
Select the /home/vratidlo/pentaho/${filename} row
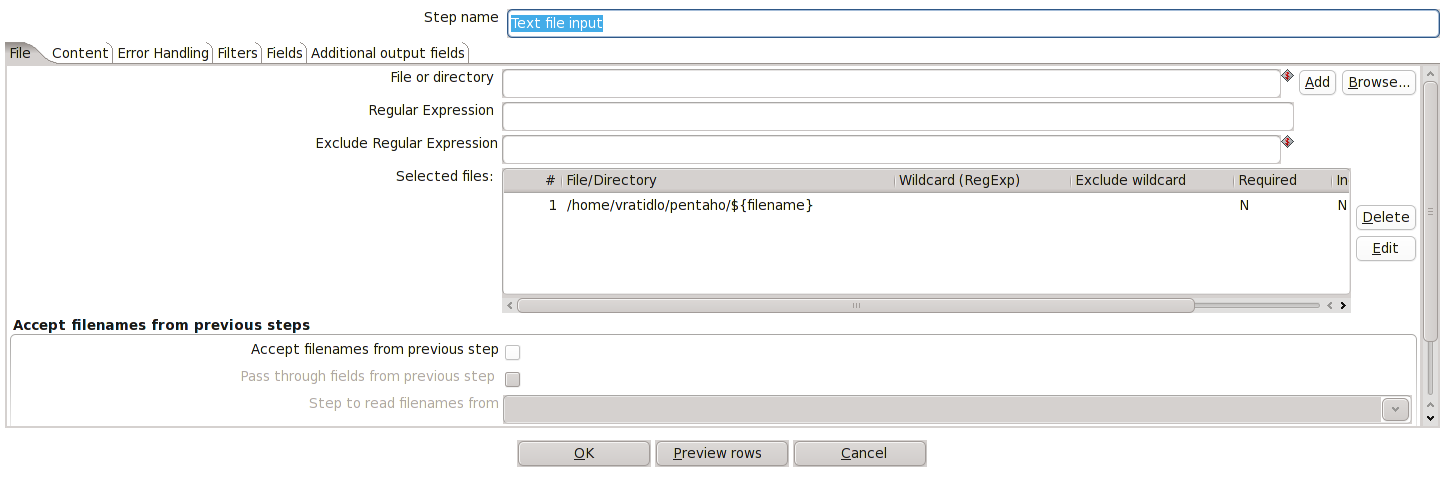click(x=926, y=205)
